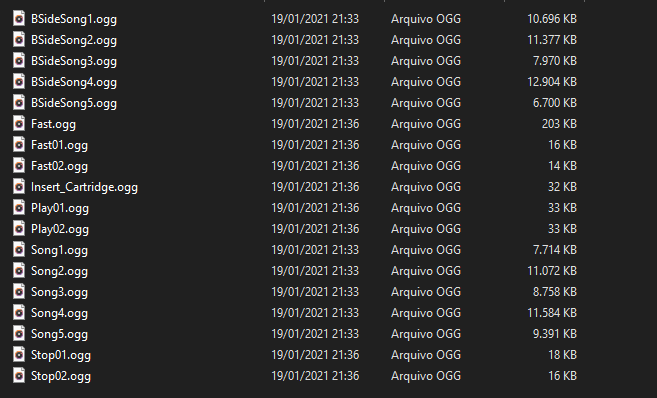Screen dimensions: 657x398
Task: Click the Insert_Cartridge.ogg file icon
Action: pos(19,186)
